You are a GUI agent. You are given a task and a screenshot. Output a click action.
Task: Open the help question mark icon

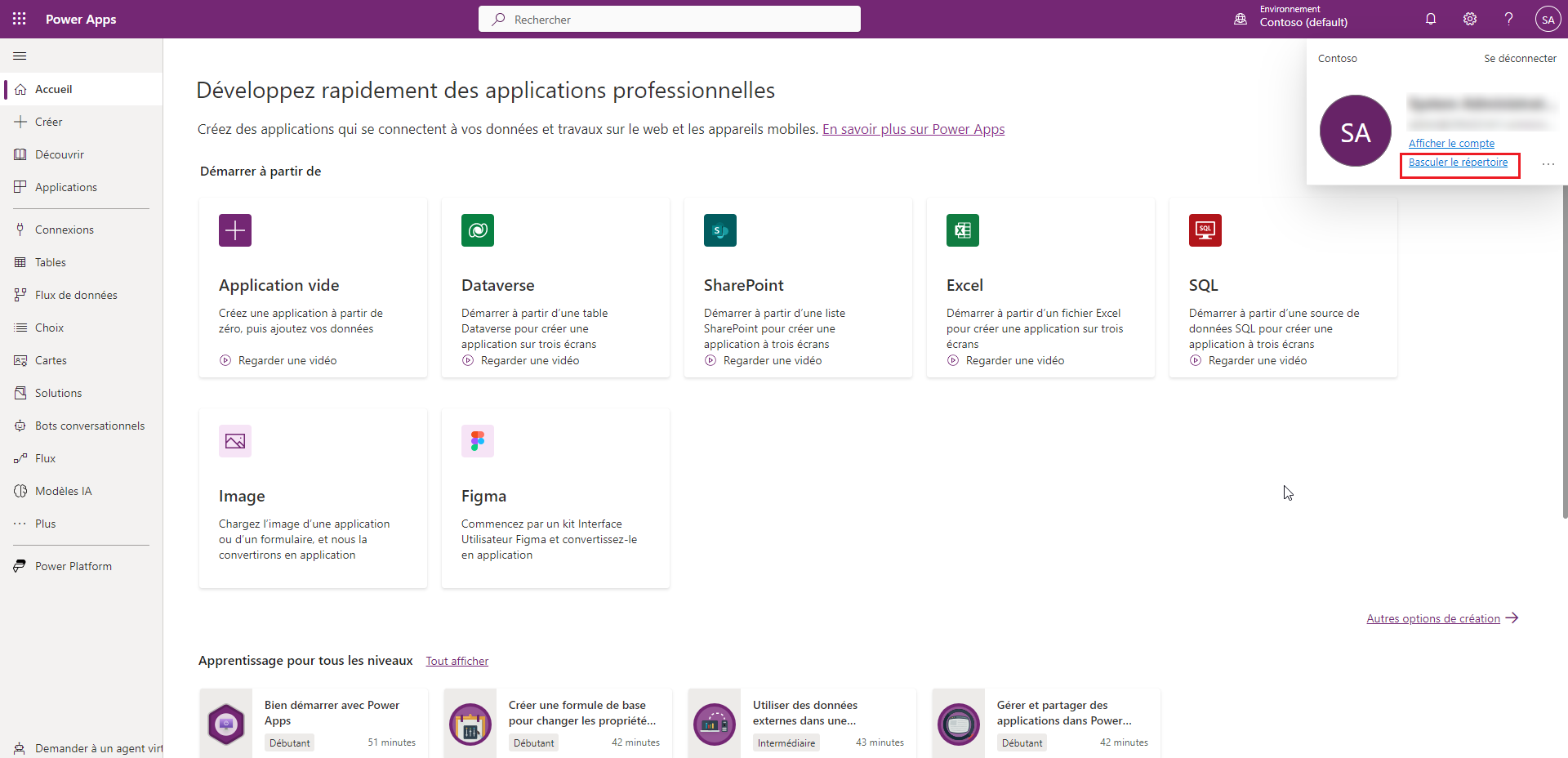[1508, 19]
